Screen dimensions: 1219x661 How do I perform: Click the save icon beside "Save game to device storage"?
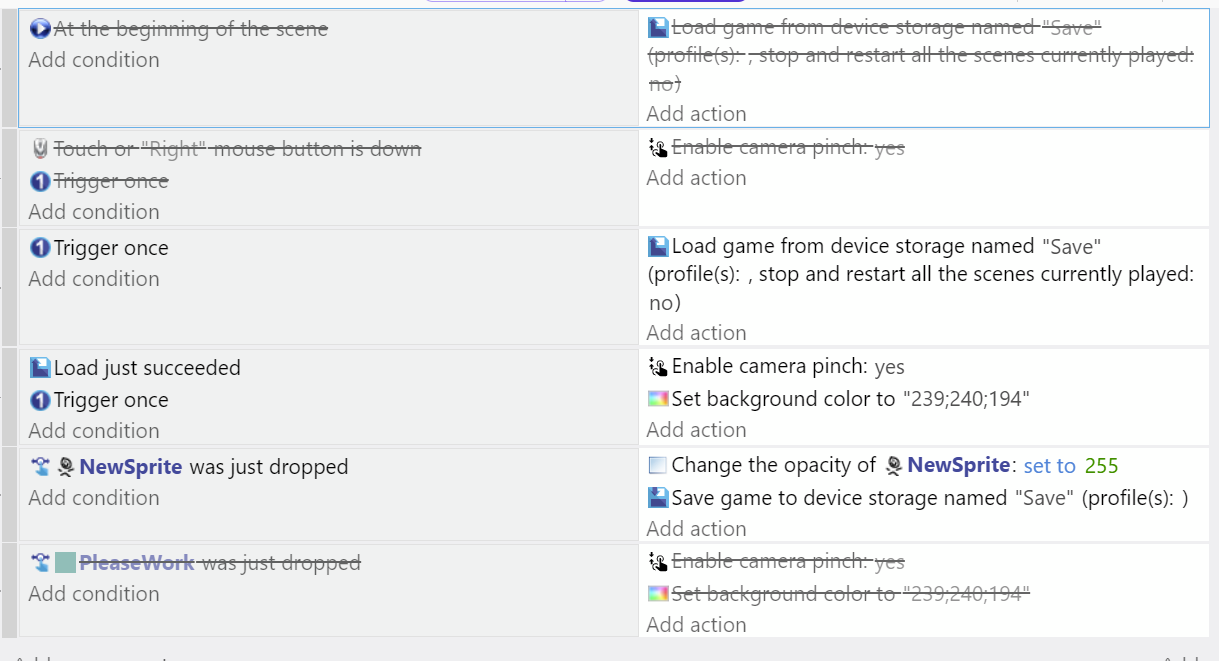click(657, 497)
